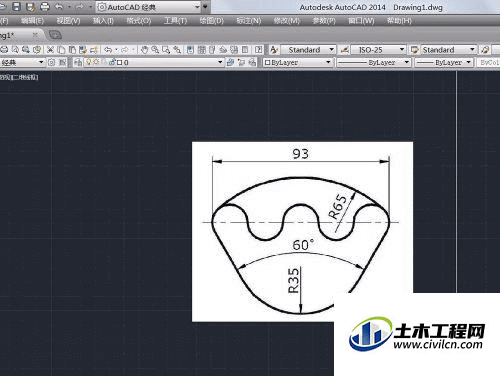Open the ByLayer color control dropdown
This screenshot has height=376, width=500.
pyautogui.click(x=297, y=62)
